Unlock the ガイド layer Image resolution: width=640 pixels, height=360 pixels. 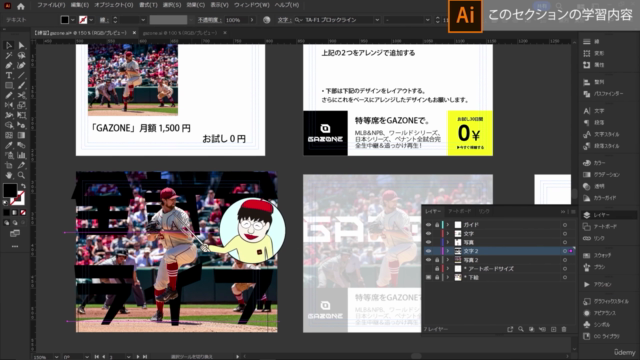click(x=437, y=225)
